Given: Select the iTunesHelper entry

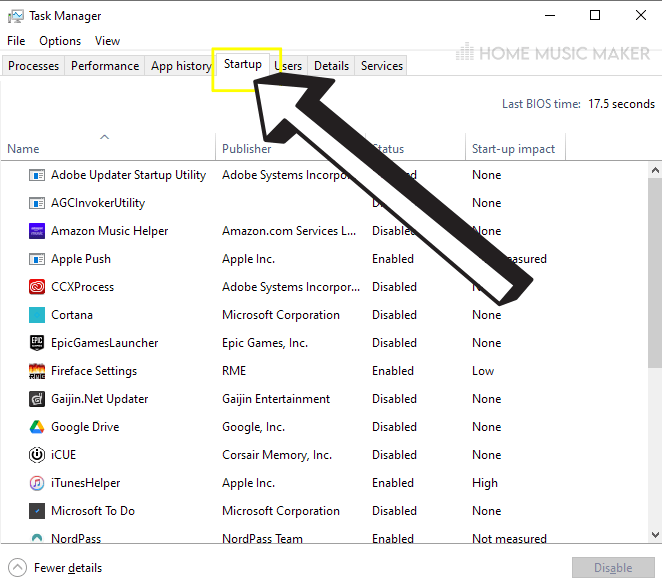Looking at the screenshot, I should 324,483.
